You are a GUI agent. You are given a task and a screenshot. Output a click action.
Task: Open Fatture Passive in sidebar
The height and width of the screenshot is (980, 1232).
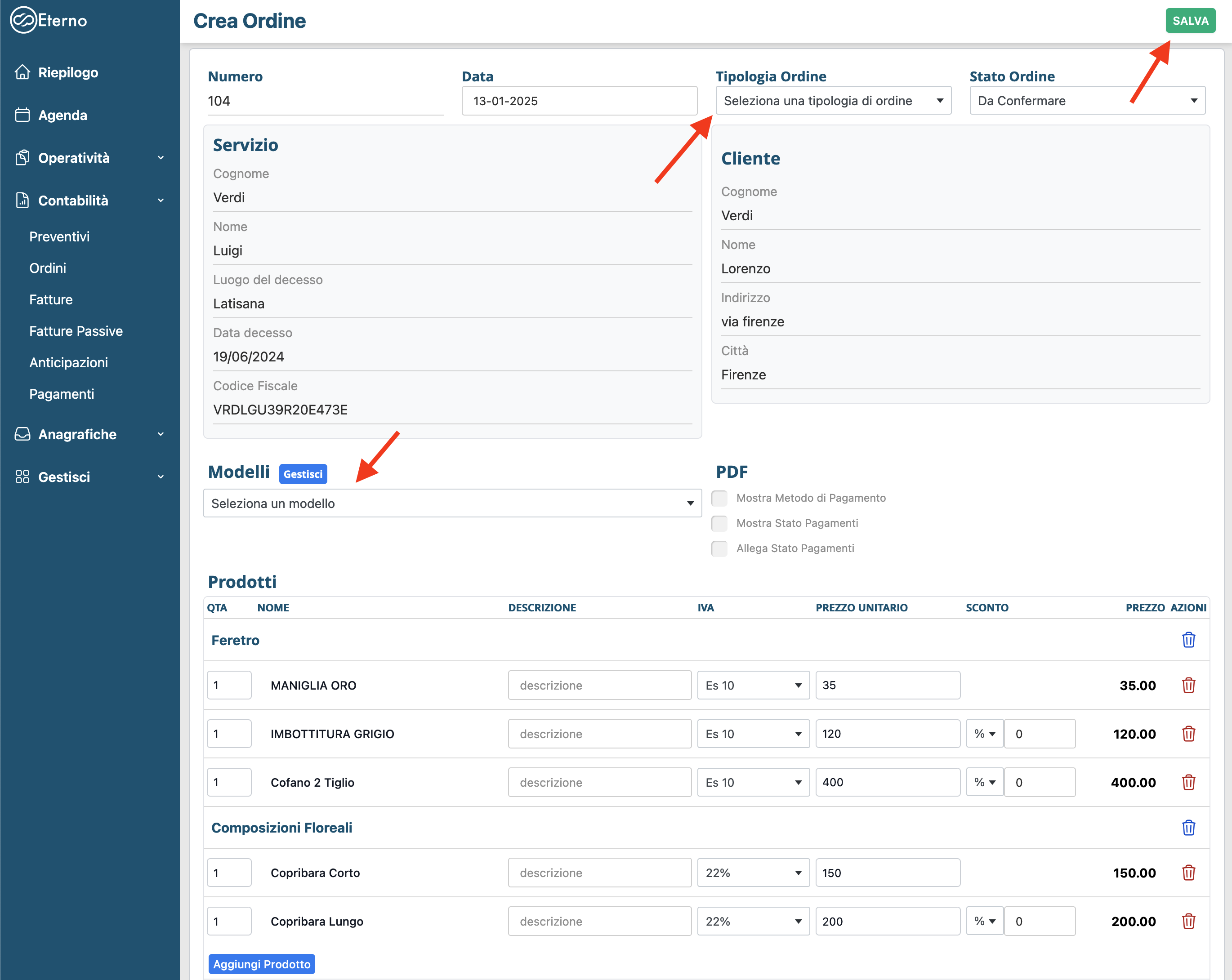(x=76, y=331)
